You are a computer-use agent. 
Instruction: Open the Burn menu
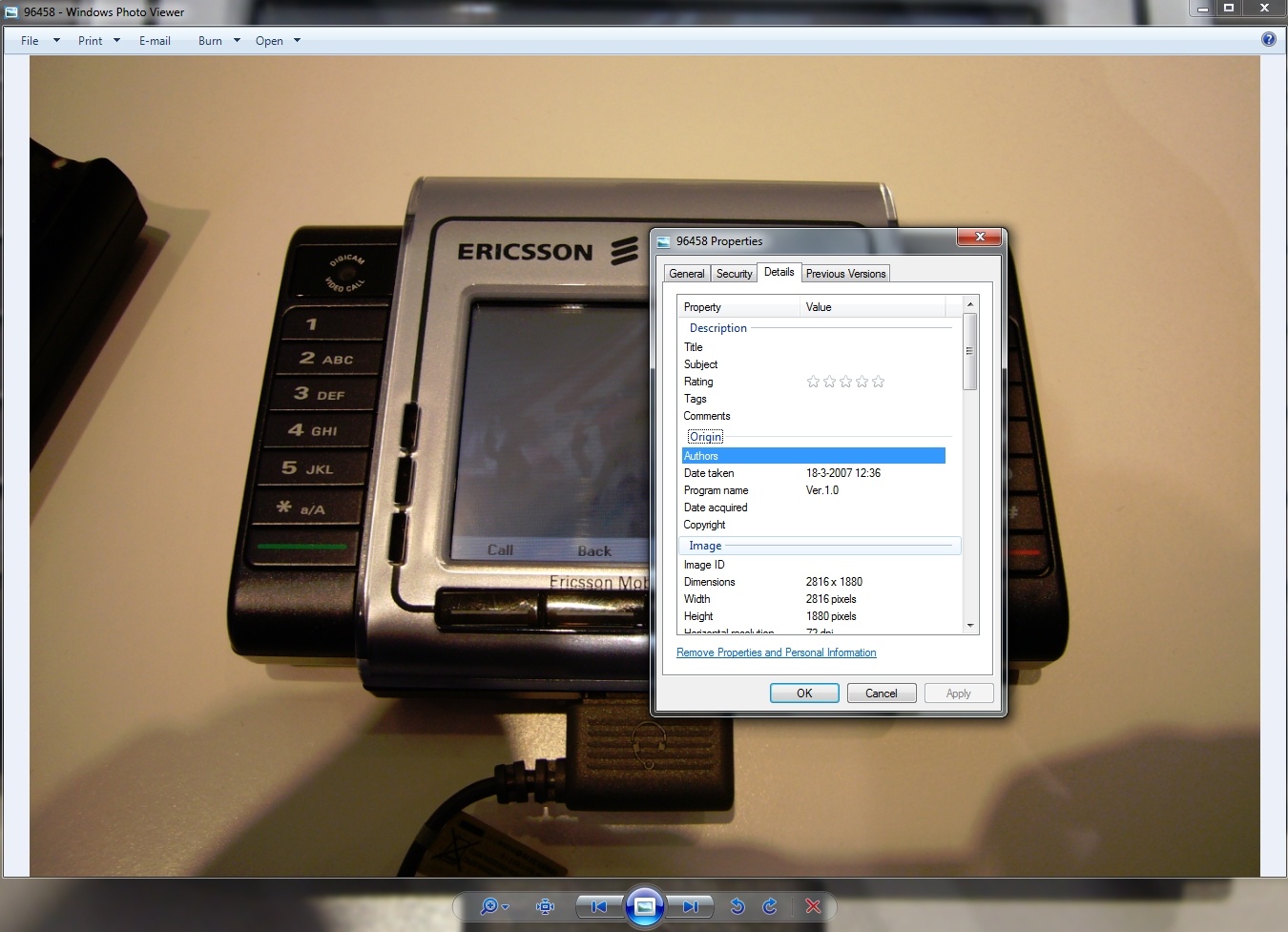[210, 41]
